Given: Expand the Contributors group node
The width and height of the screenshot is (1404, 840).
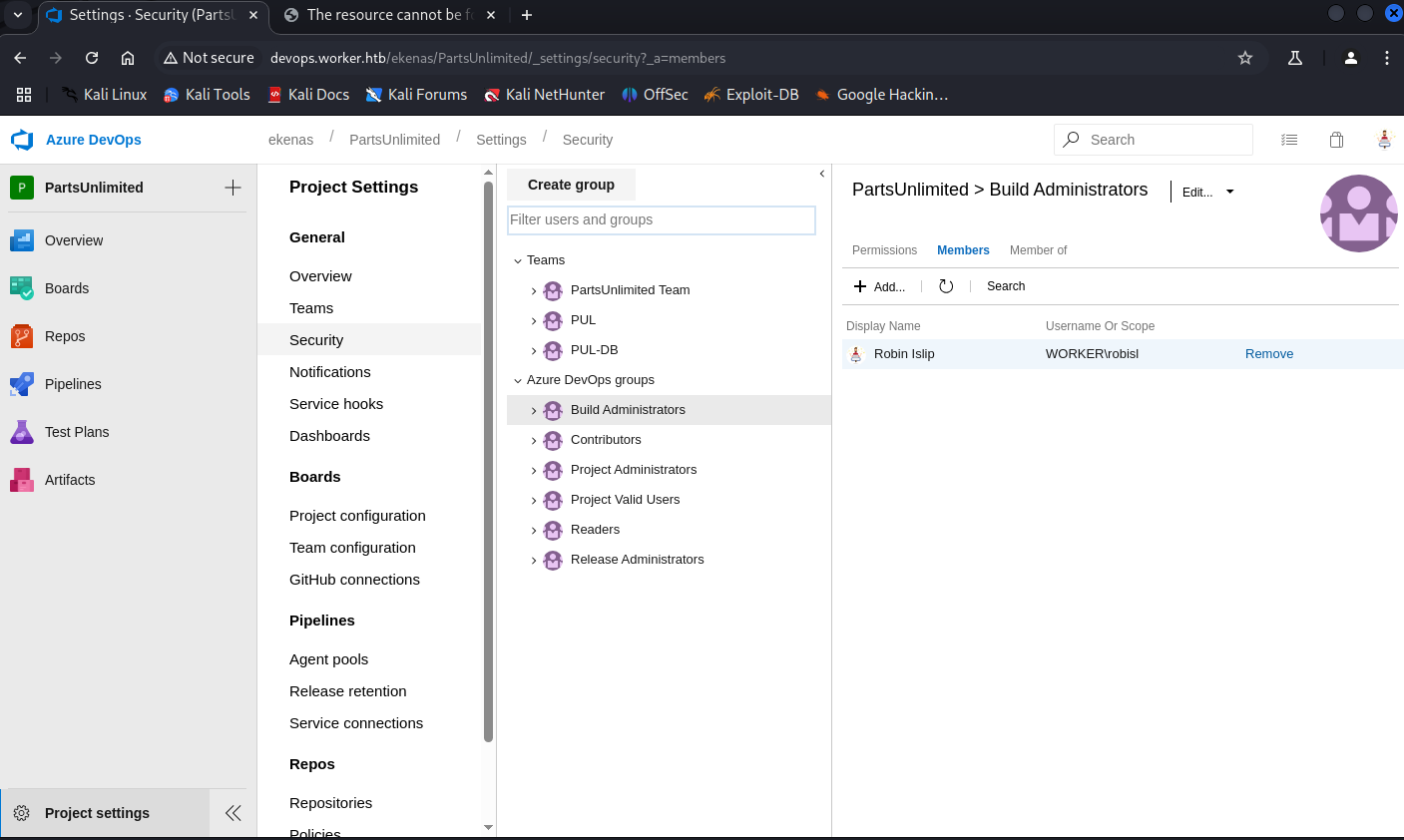Looking at the screenshot, I should click(534, 441).
